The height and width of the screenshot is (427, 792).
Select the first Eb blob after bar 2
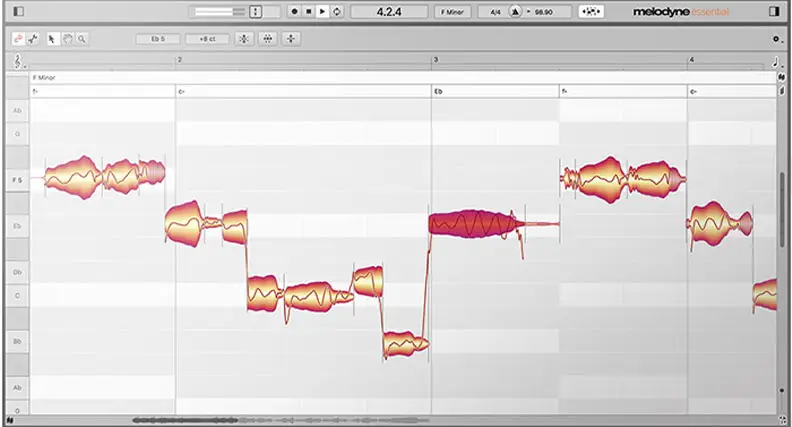[x=184, y=224]
